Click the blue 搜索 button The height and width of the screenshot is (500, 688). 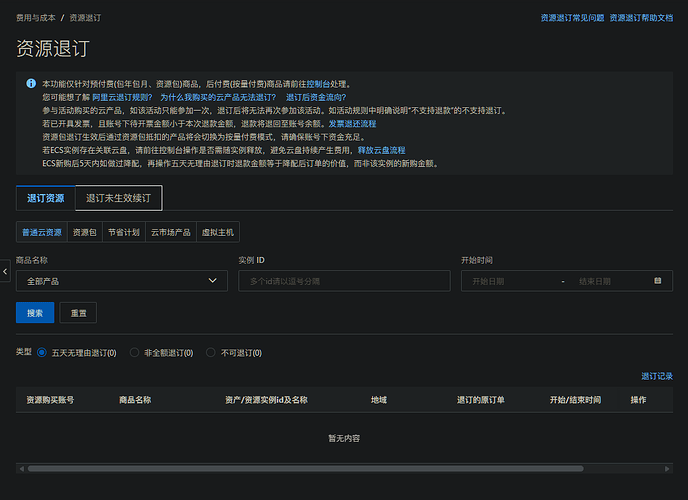[x=35, y=313]
